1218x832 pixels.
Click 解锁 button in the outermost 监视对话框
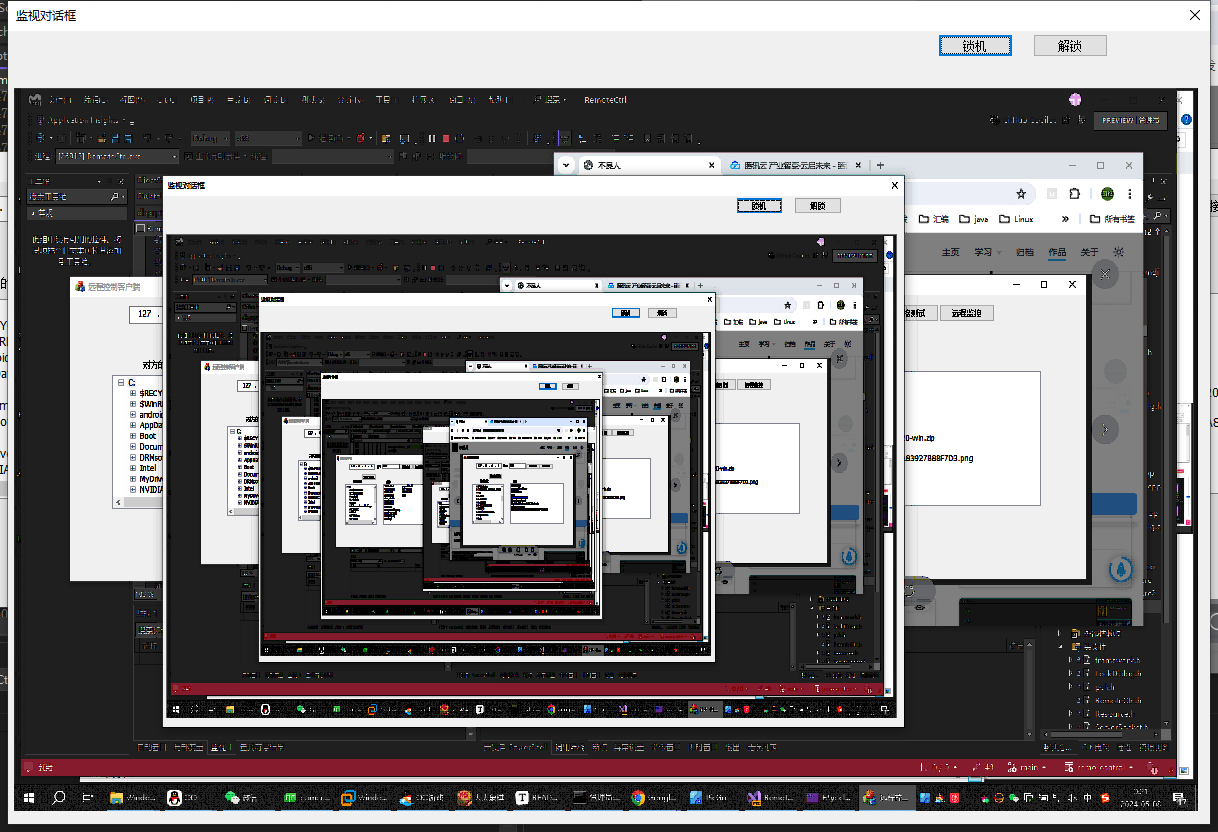1070,46
